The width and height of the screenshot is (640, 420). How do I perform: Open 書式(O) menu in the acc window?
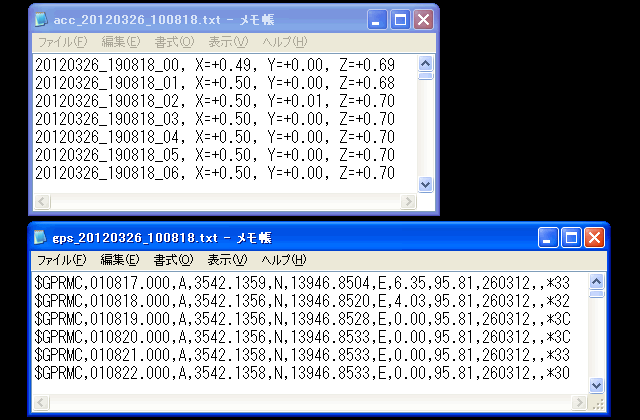(174, 42)
